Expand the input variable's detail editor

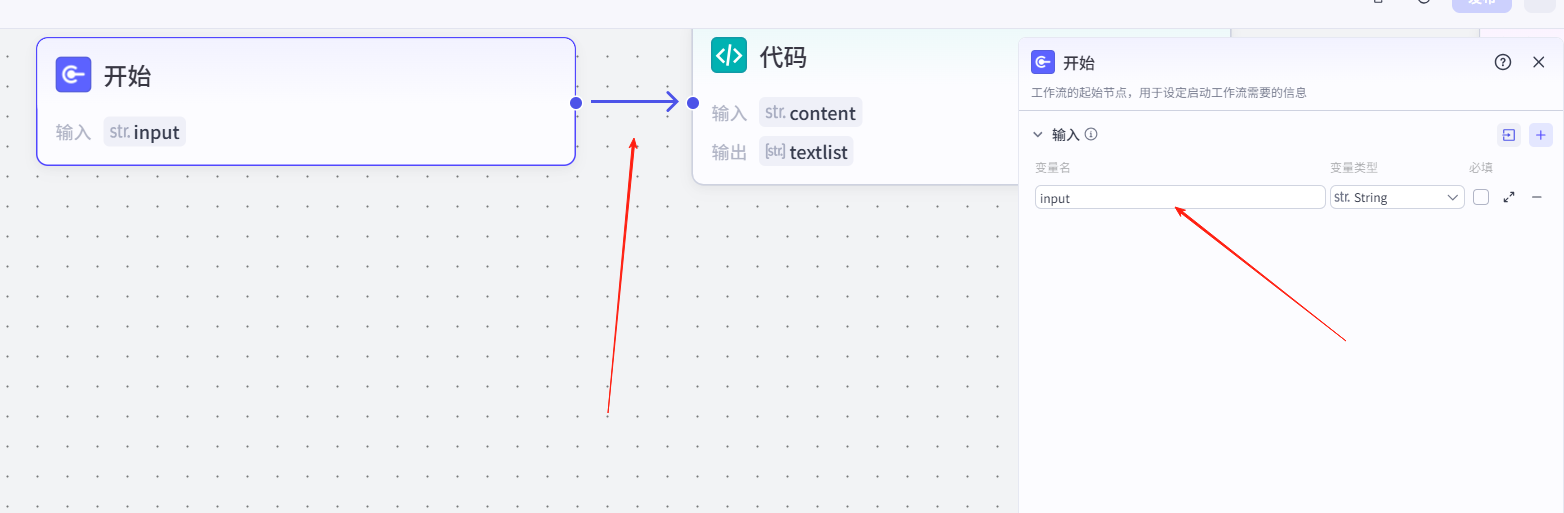(x=1509, y=197)
